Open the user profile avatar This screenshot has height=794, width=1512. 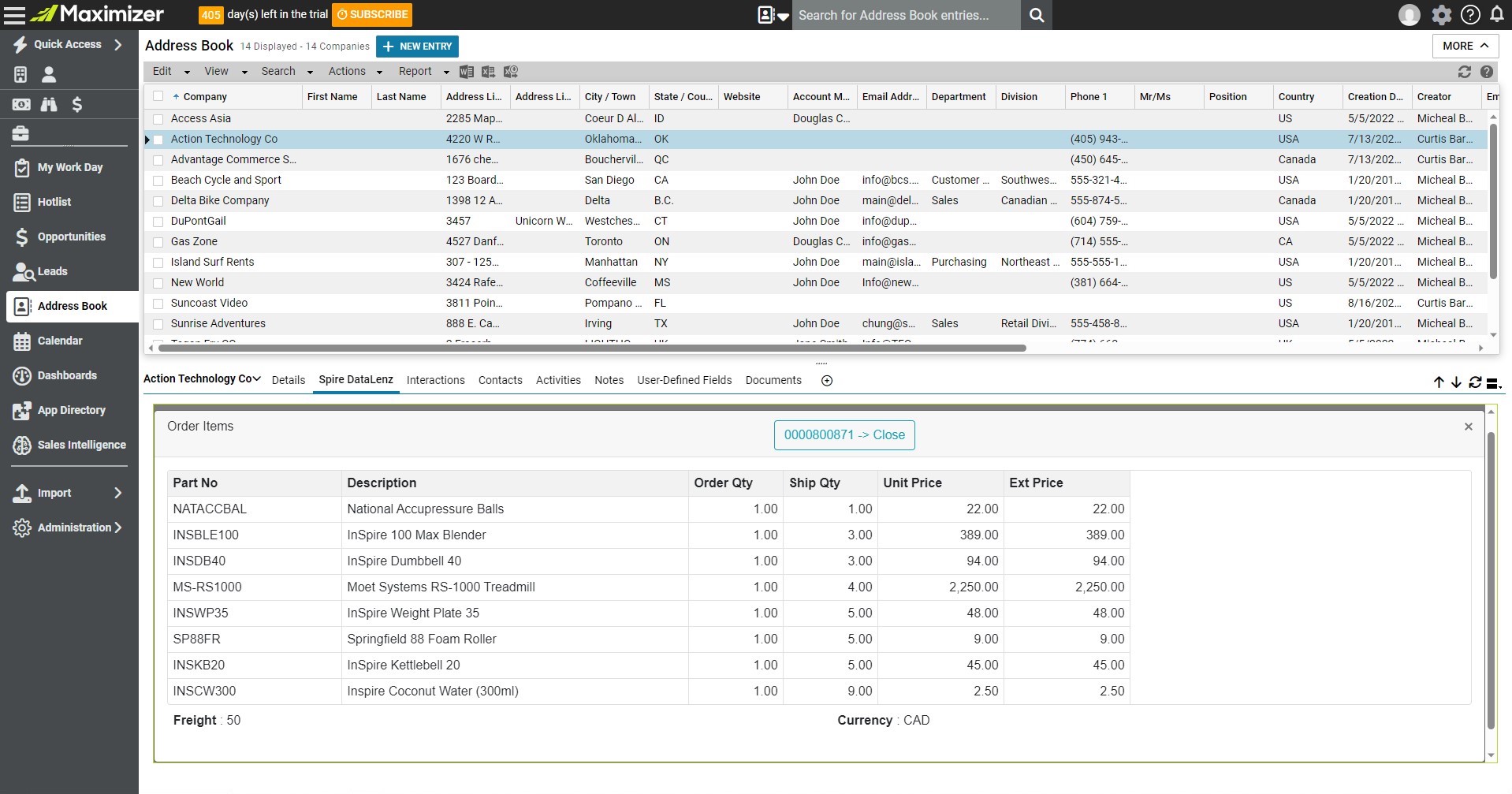[1409, 15]
